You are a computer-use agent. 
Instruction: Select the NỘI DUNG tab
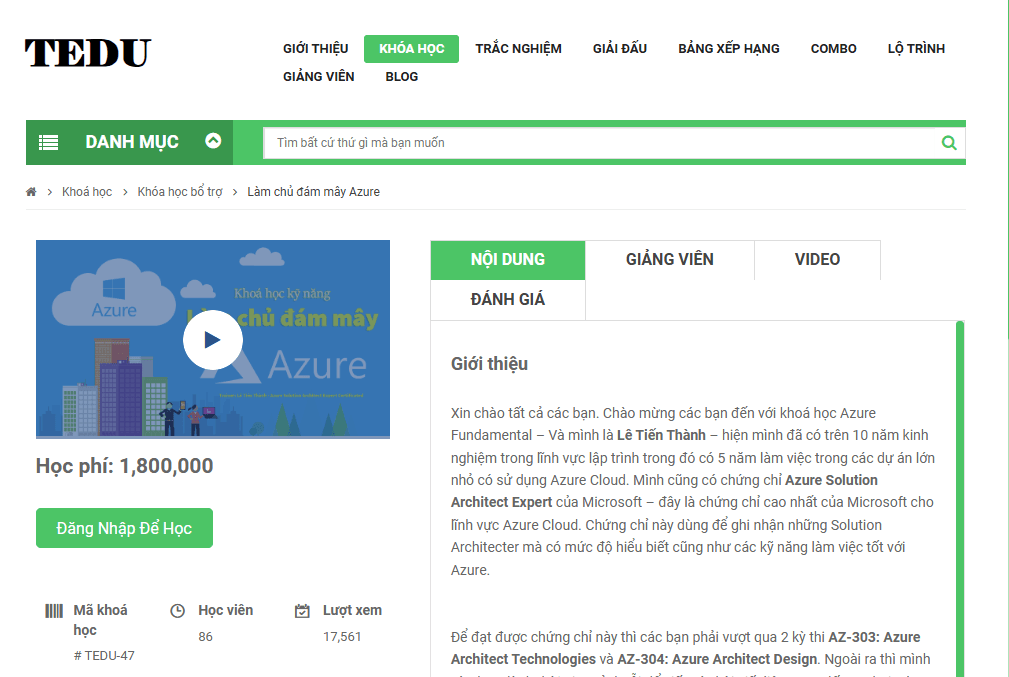click(508, 259)
